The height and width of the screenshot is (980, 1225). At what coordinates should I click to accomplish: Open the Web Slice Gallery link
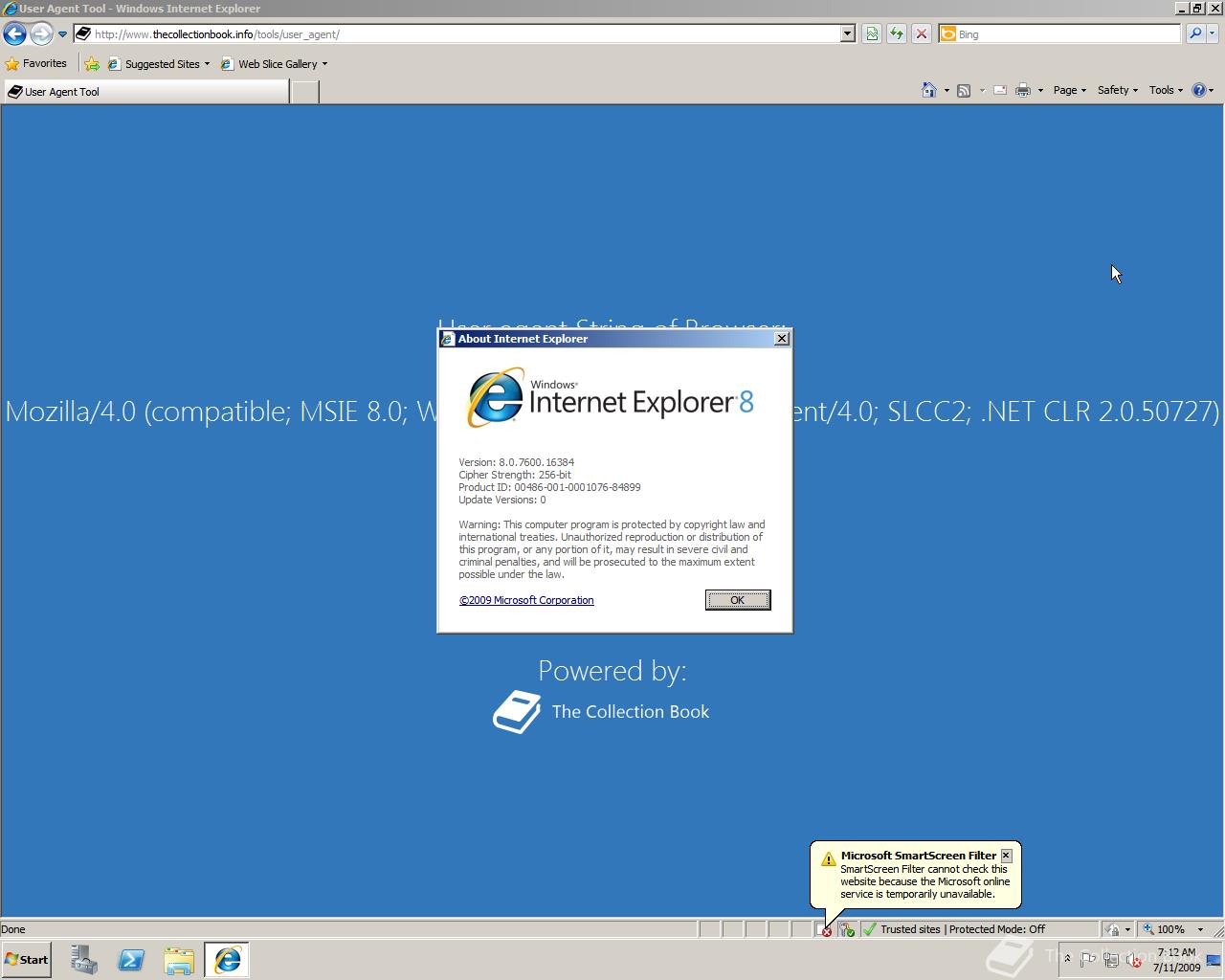tap(274, 64)
